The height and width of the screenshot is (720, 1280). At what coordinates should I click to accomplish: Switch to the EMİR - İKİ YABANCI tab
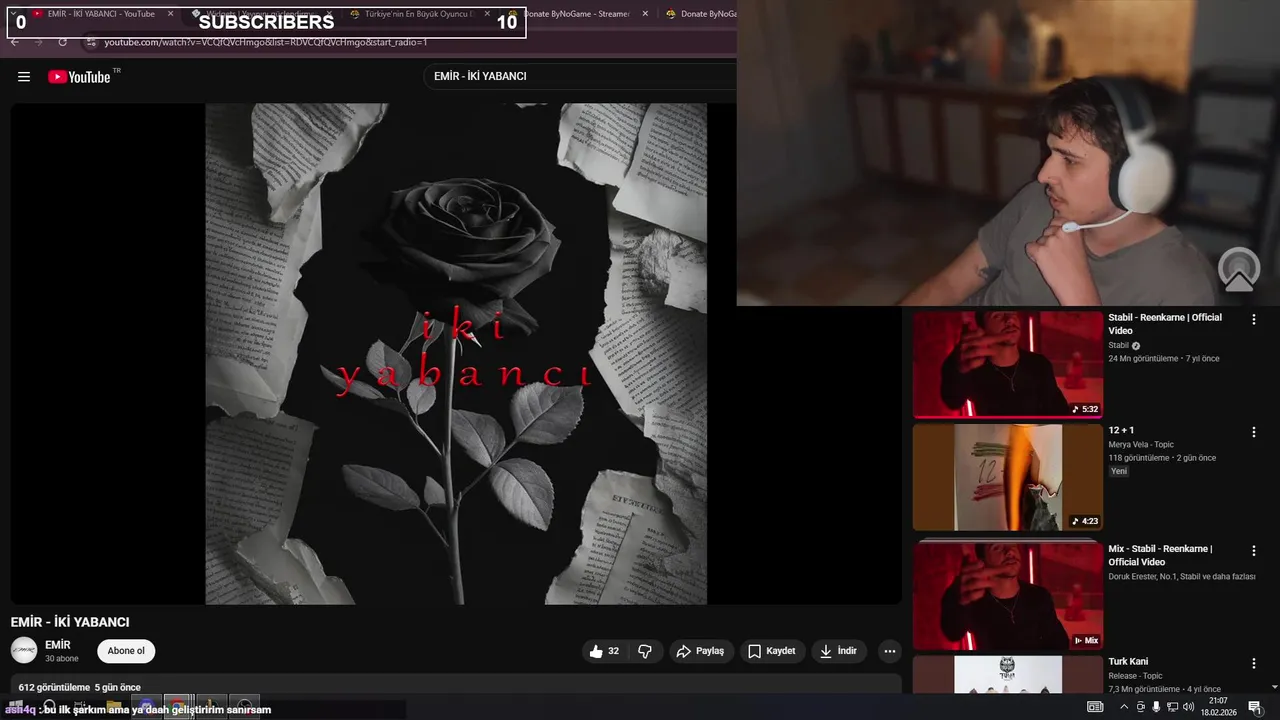click(100, 14)
